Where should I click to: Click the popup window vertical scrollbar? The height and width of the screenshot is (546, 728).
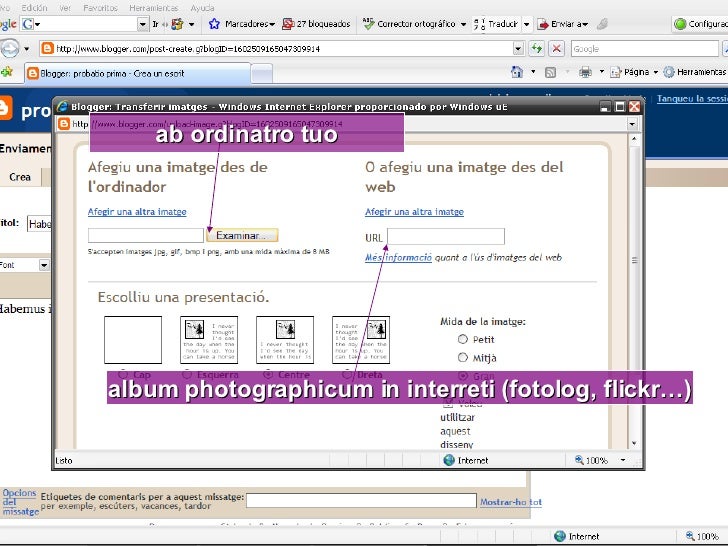634,290
